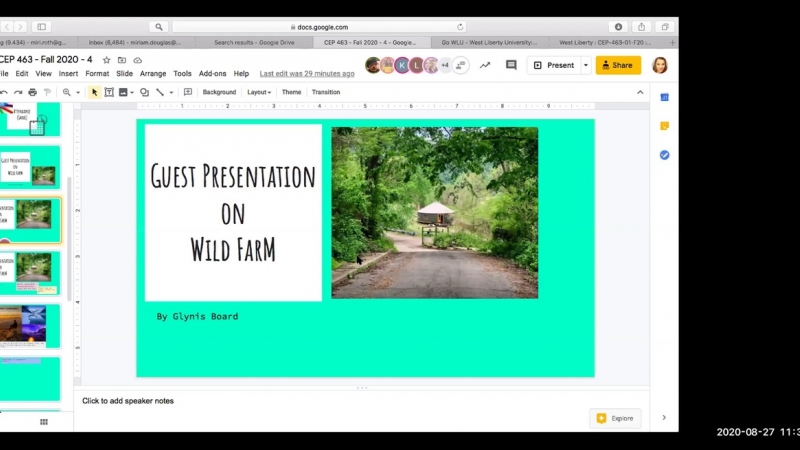800x450 pixels.
Task: Click the yellow Share button
Action: [x=618, y=65]
